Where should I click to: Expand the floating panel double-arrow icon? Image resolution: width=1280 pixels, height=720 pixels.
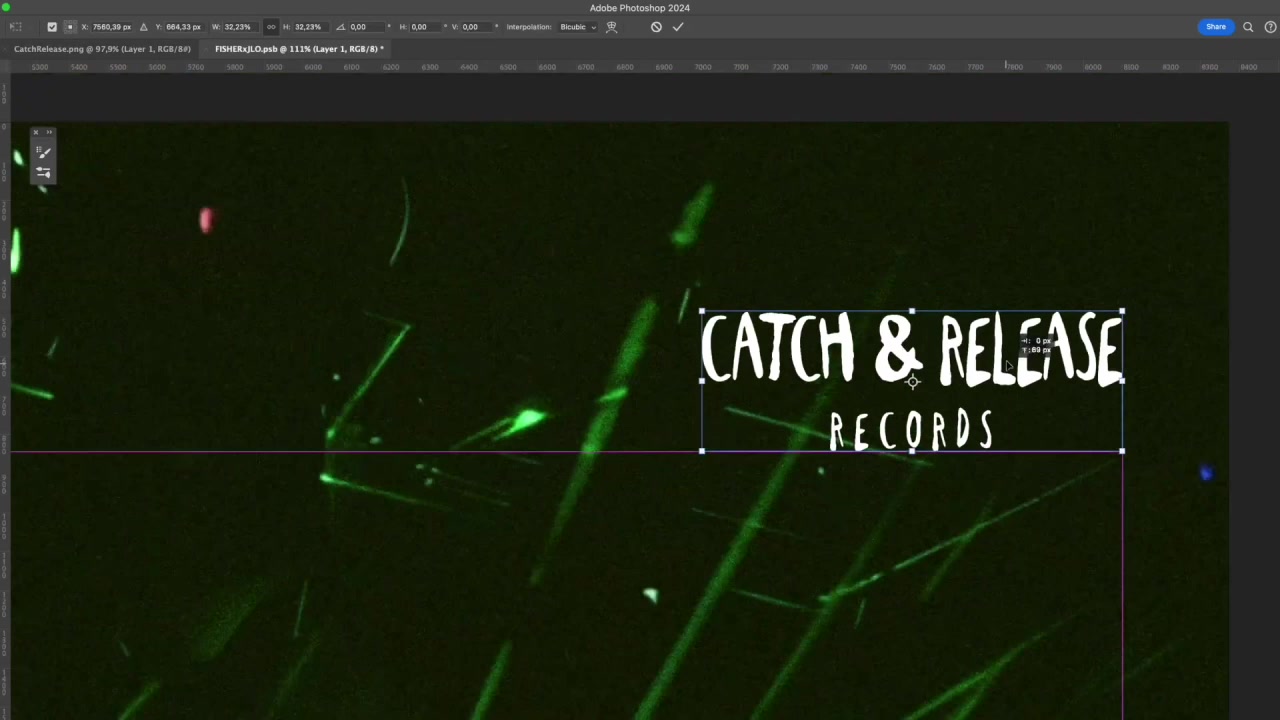pos(49,132)
